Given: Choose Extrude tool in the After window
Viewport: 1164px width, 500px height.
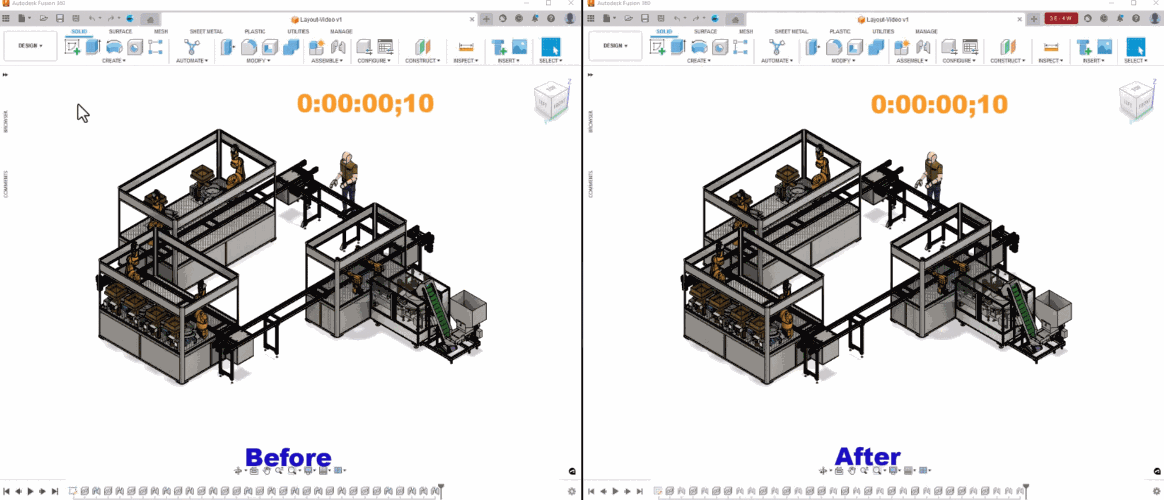Looking at the screenshot, I should point(678,47).
